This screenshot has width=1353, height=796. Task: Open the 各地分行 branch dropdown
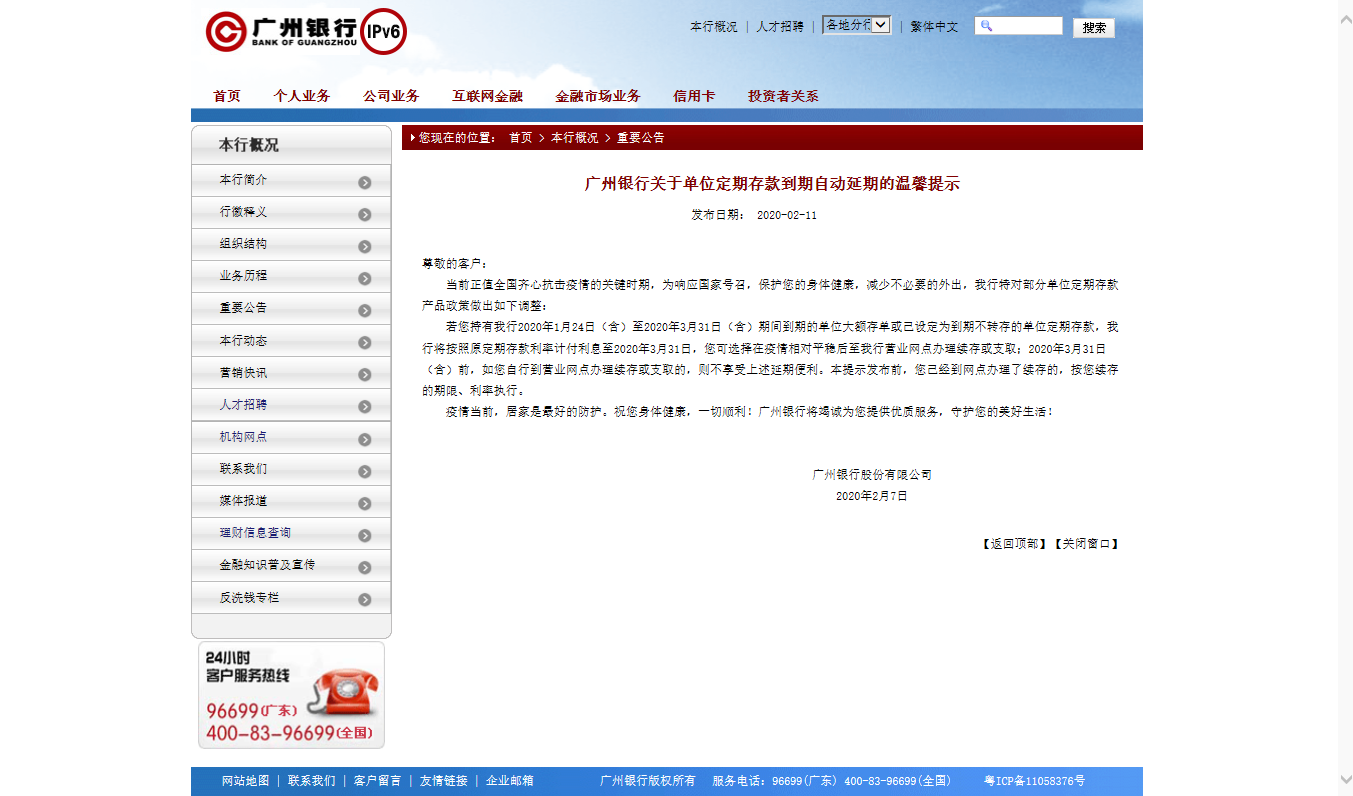856,25
